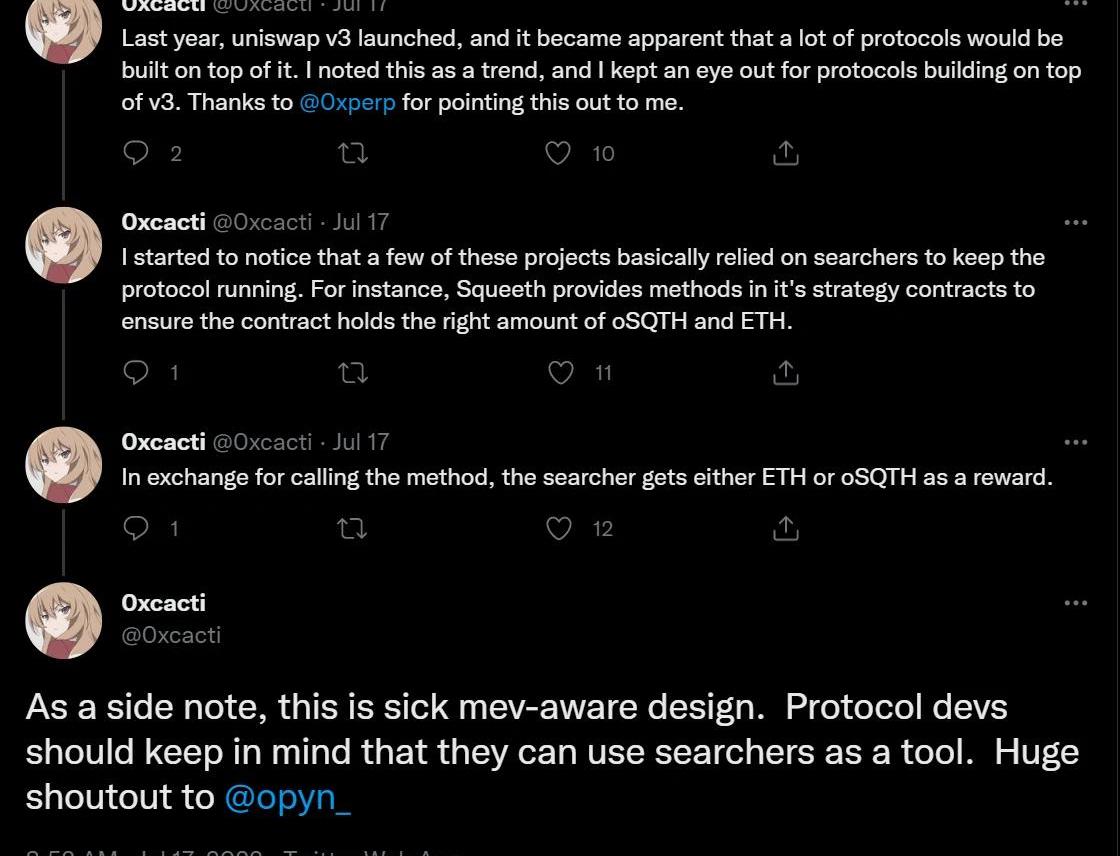Retweet the uniswap v3 launch tweet
The width and height of the screenshot is (1120, 856).
pos(353,153)
